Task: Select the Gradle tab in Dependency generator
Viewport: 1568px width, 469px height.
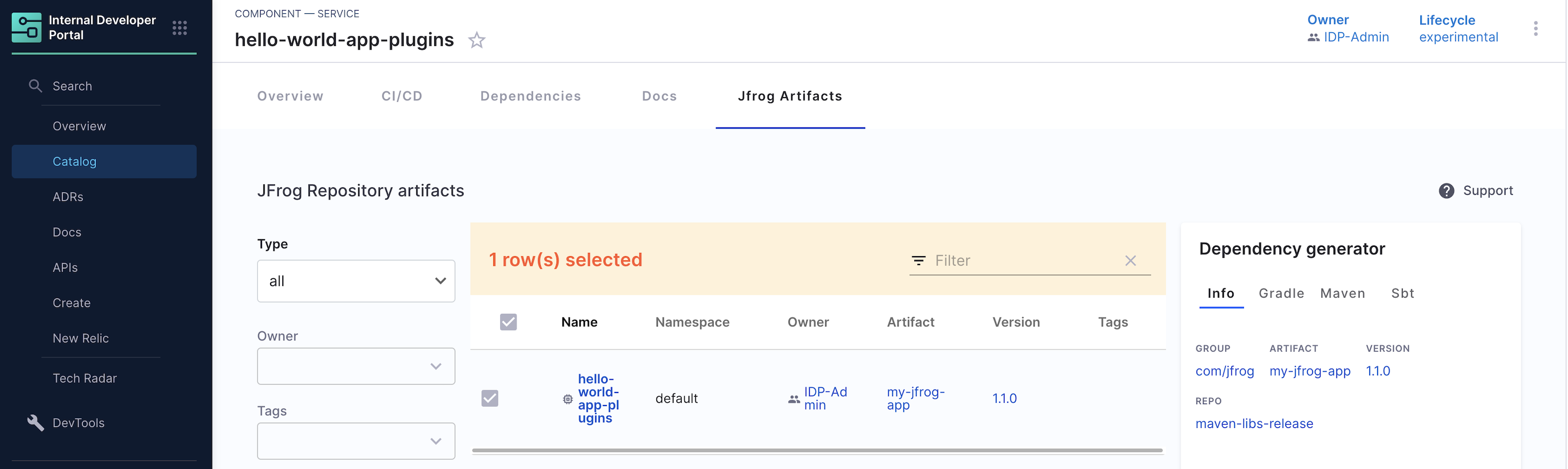Action: pos(1282,294)
